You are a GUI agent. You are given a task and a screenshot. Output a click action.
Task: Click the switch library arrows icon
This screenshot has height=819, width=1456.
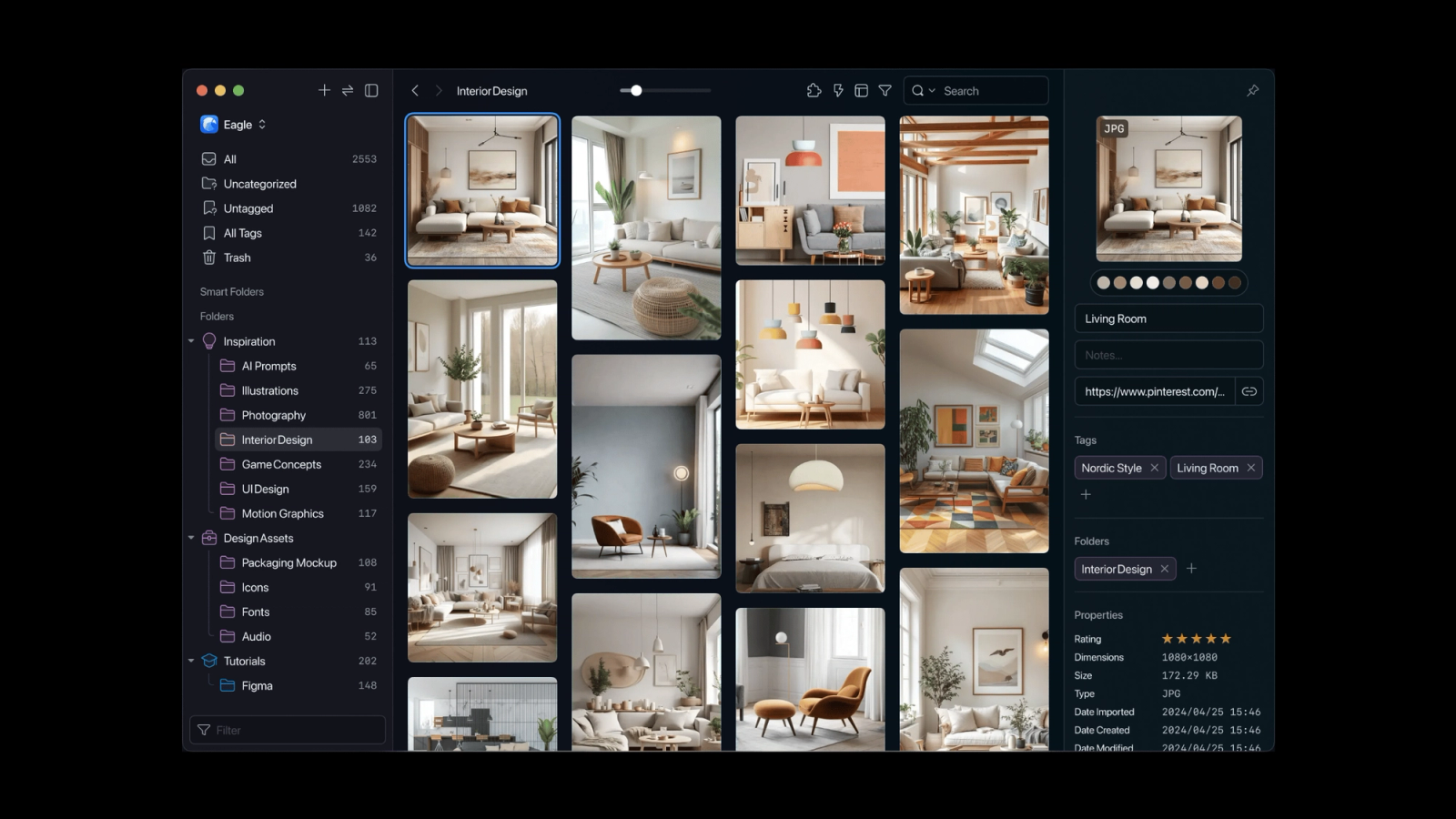click(348, 90)
